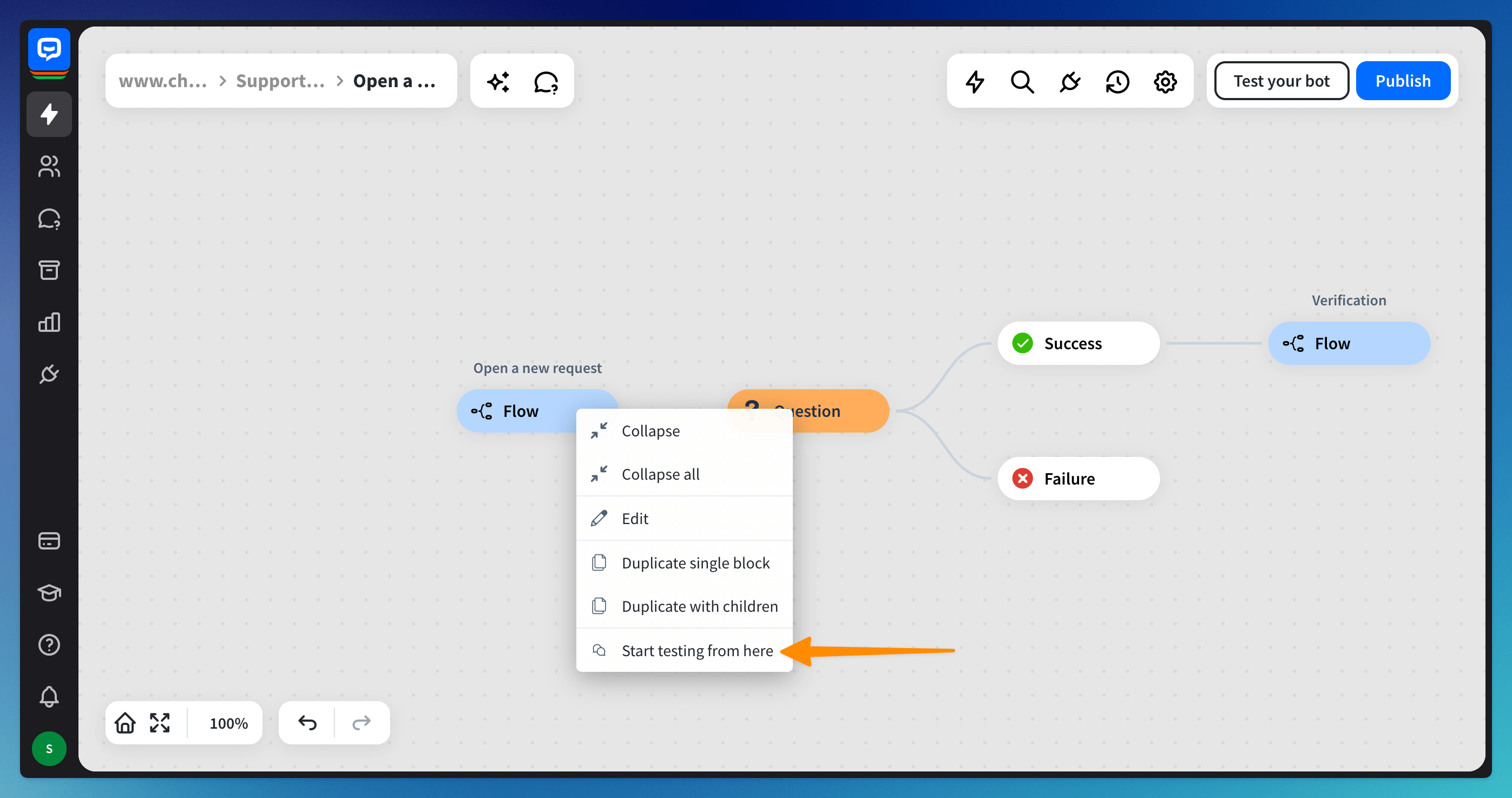
Task: Select the Failure block on canvas
Action: pyautogui.click(x=1077, y=479)
